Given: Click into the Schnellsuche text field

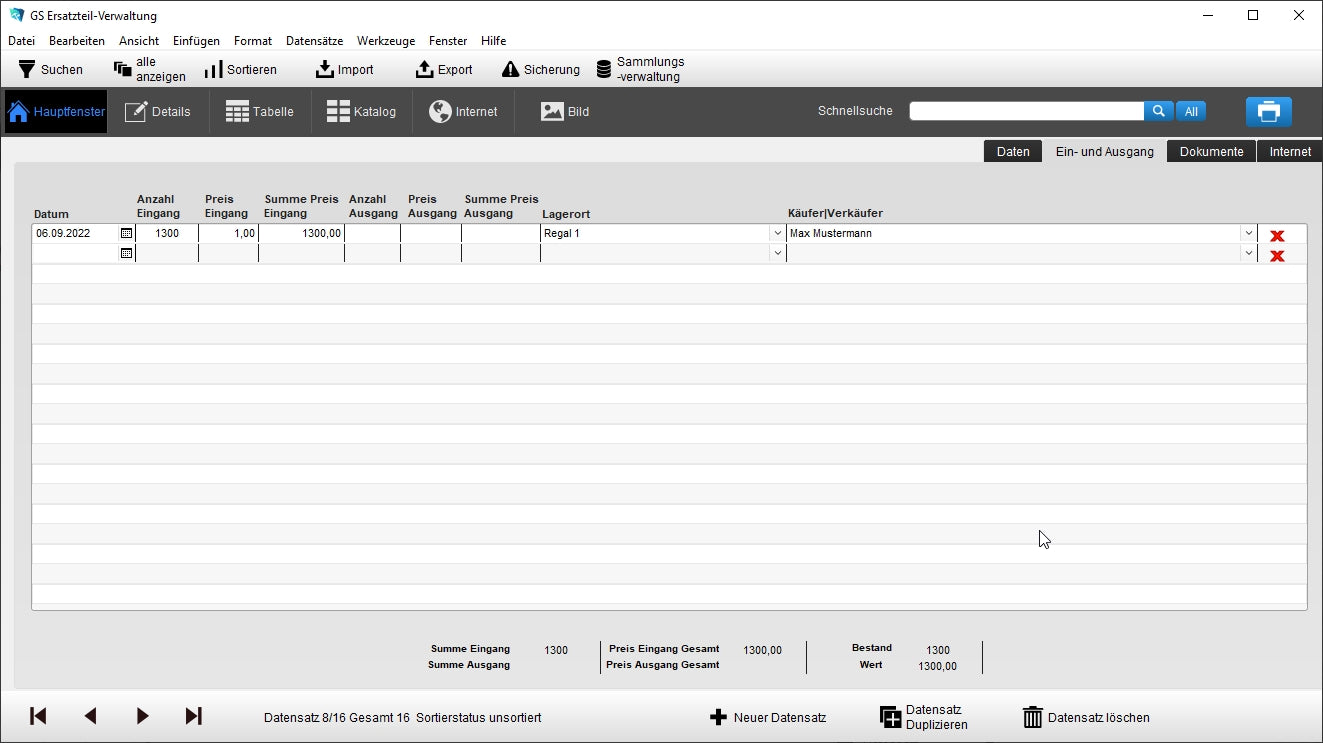Looking at the screenshot, I should pos(1026,111).
